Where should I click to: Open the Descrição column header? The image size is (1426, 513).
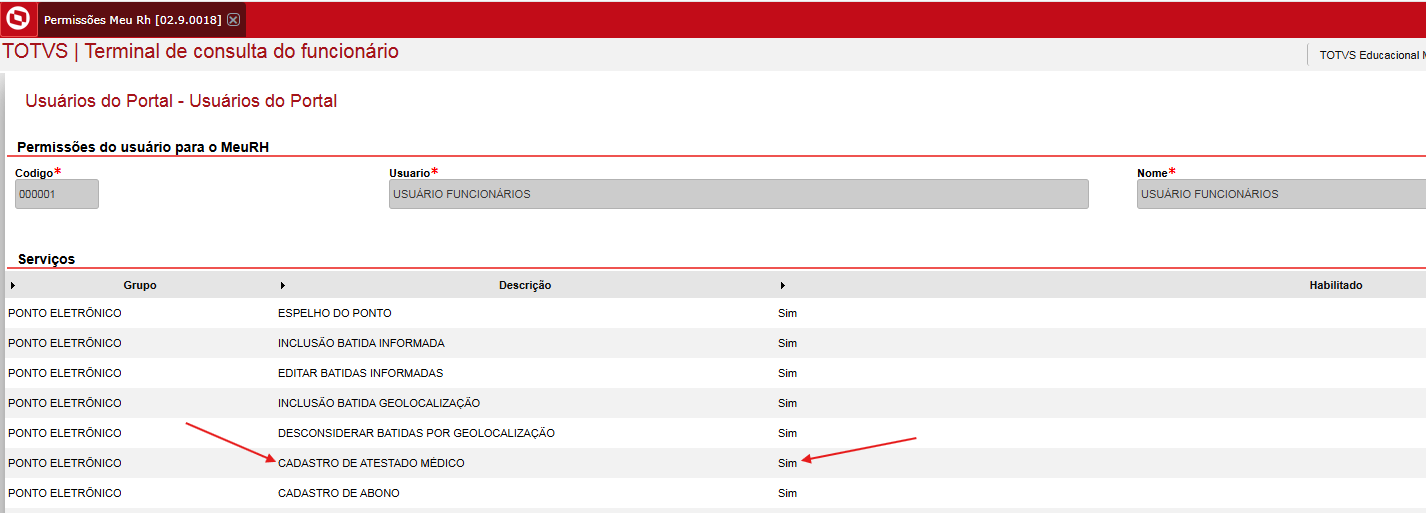tap(525, 285)
